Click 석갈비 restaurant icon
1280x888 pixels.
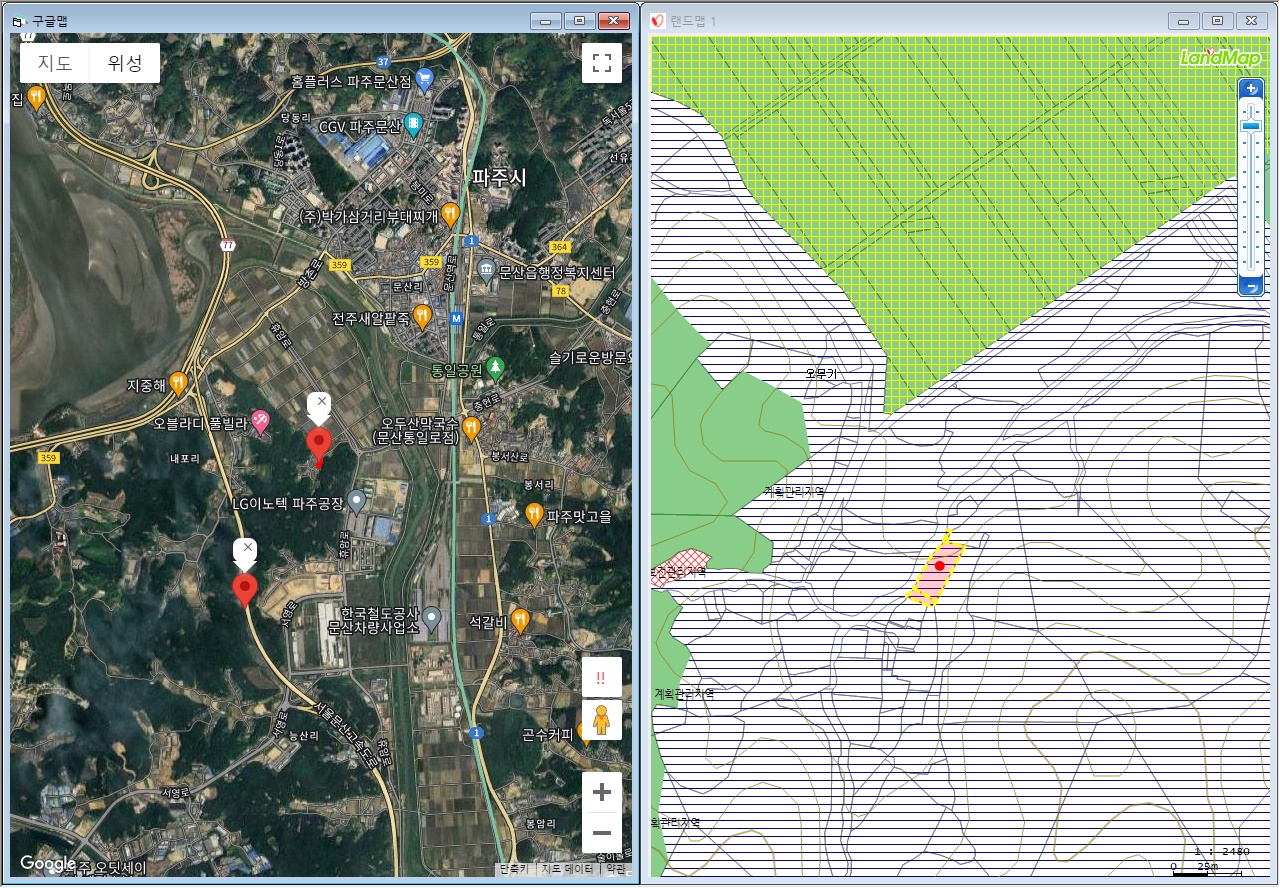pyautogui.click(x=520, y=620)
